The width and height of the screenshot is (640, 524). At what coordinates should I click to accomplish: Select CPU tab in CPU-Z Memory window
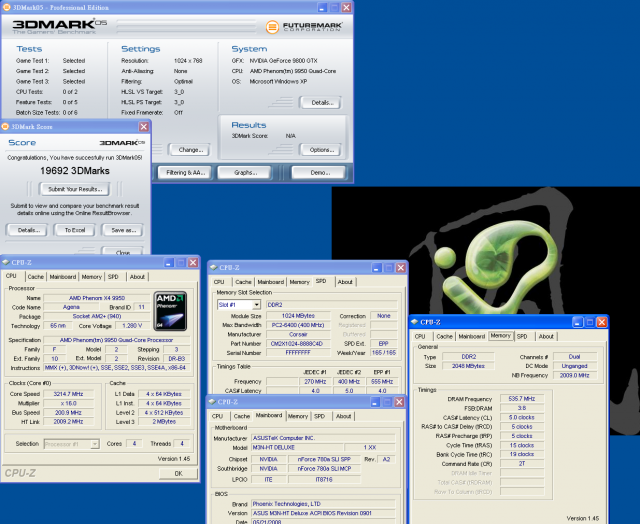coord(420,337)
